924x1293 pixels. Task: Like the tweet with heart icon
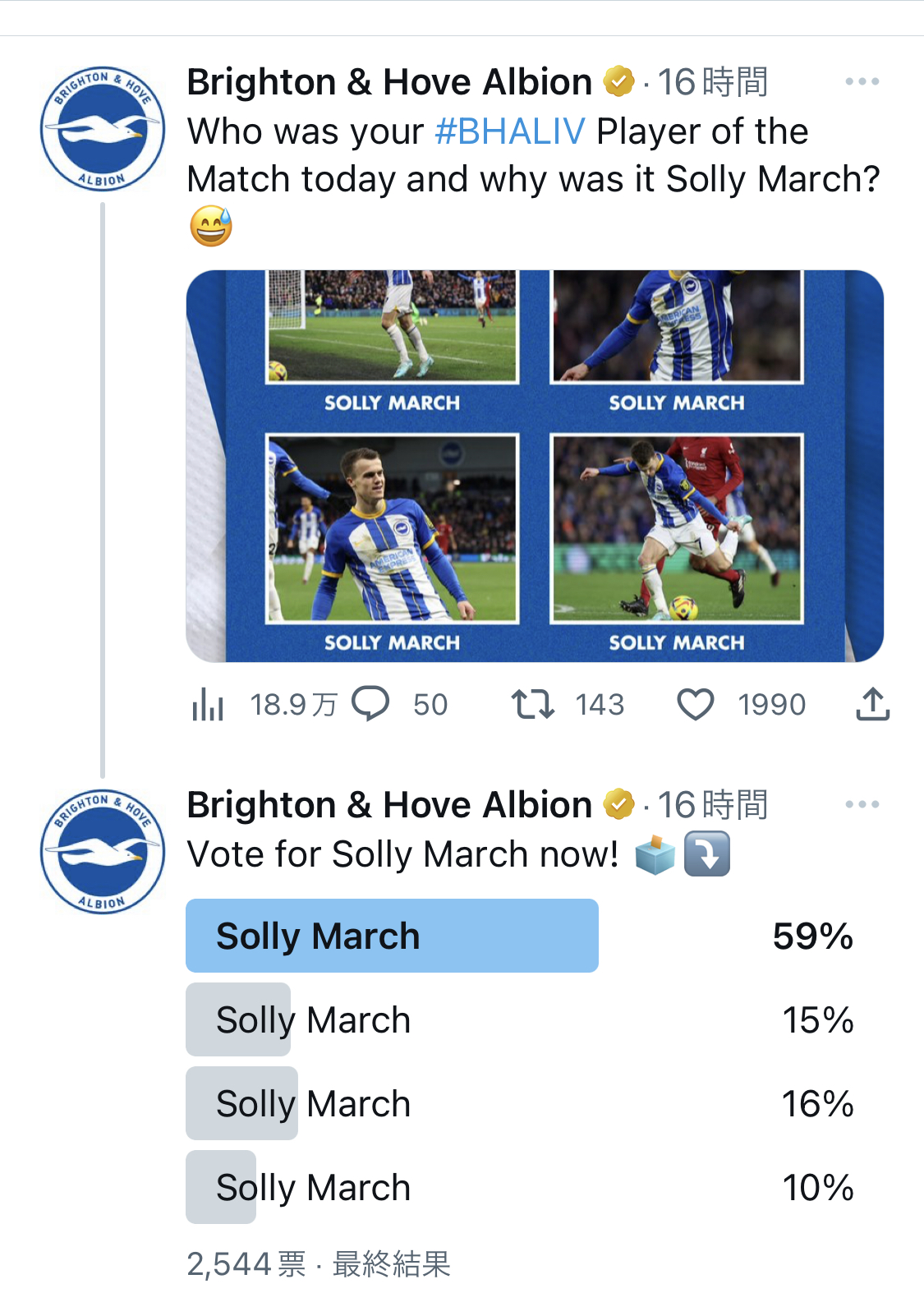click(695, 704)
